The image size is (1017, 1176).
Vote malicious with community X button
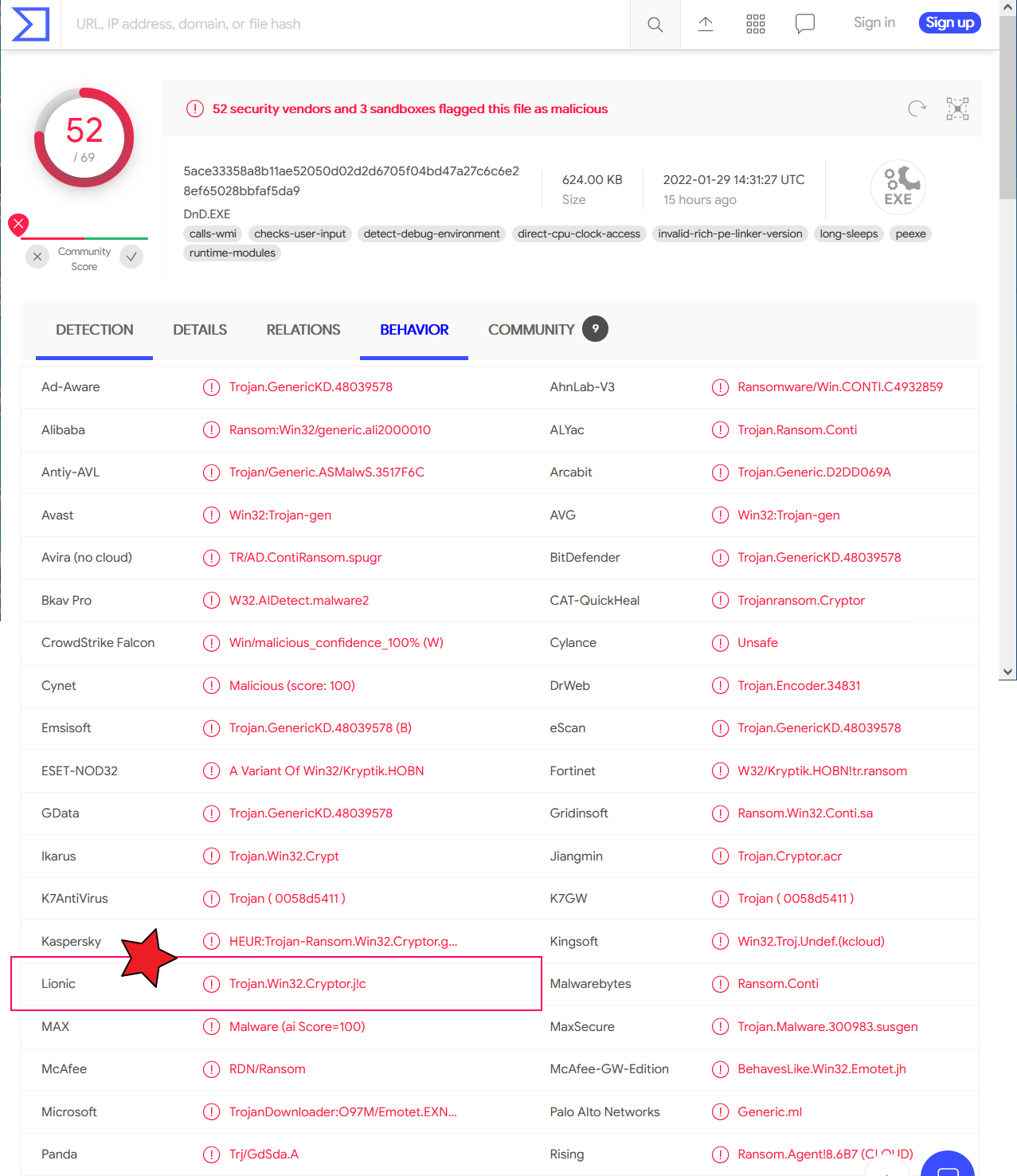pos(37,257)
